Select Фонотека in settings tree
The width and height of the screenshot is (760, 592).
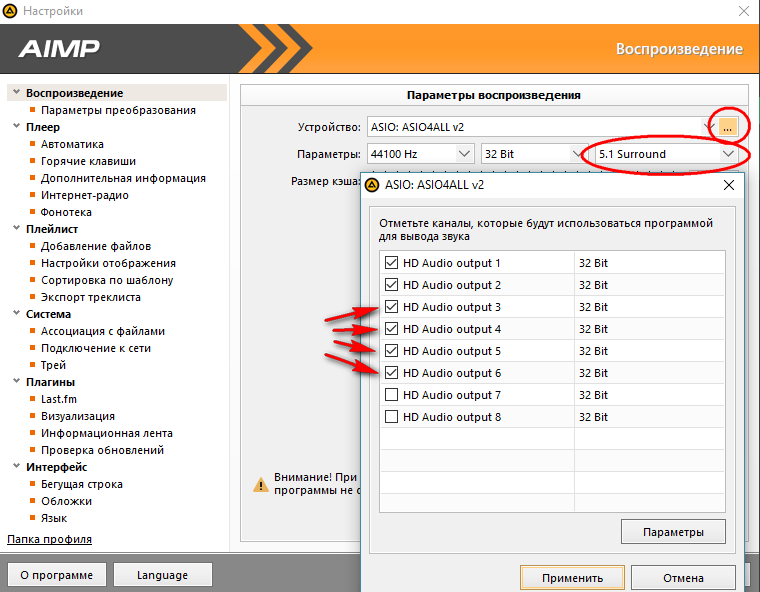66,212
